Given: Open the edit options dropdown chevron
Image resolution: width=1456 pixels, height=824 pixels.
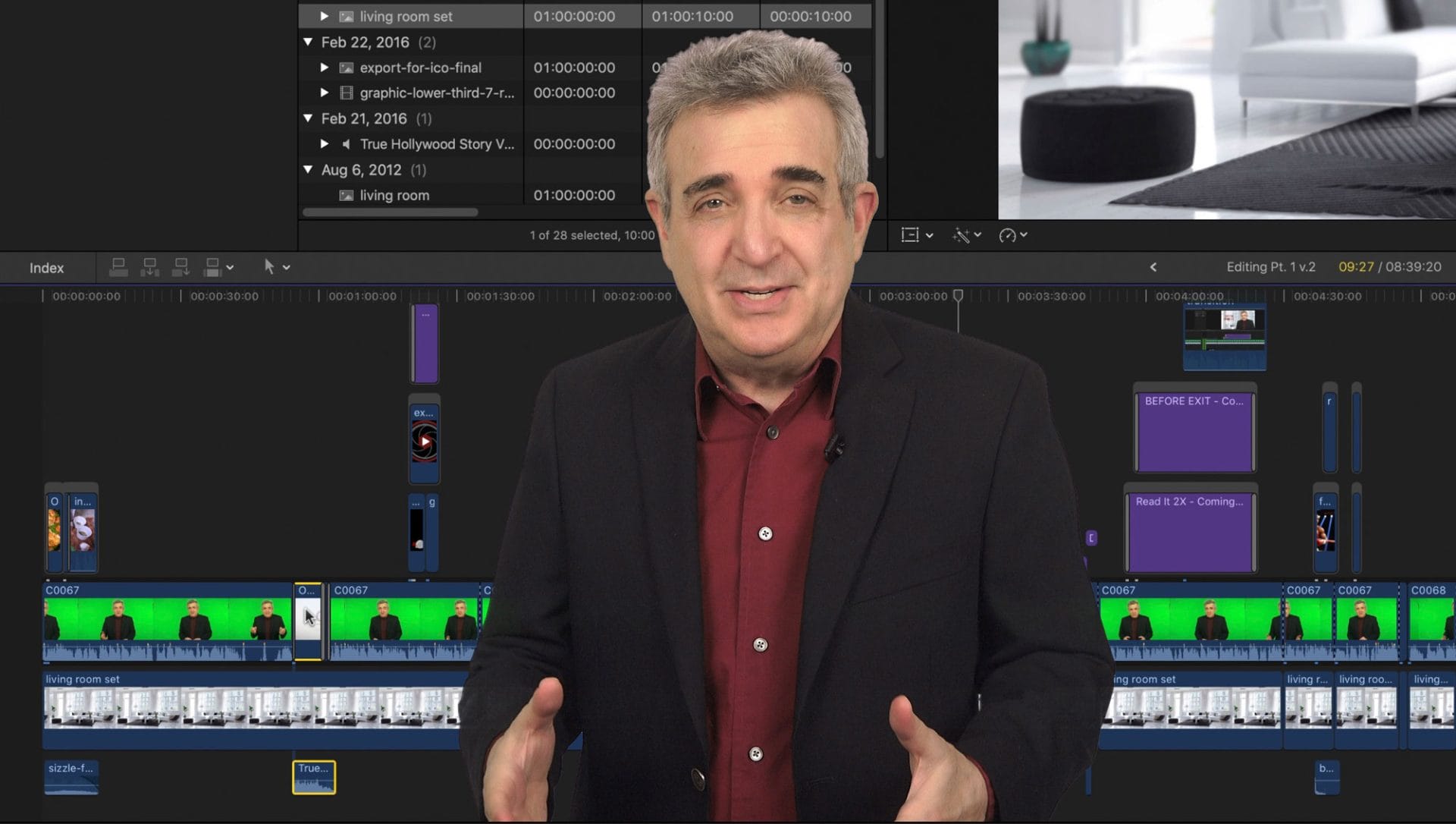Looking at the screenshot, I should click(x=230, y=268).
